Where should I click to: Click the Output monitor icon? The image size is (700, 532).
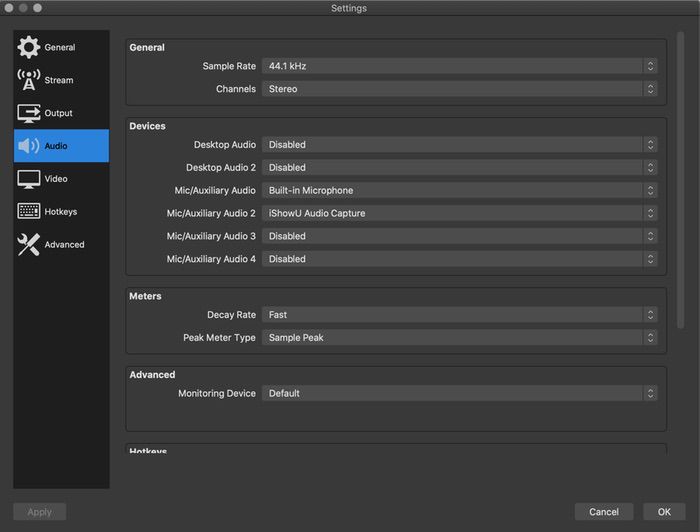pos(29,113)
